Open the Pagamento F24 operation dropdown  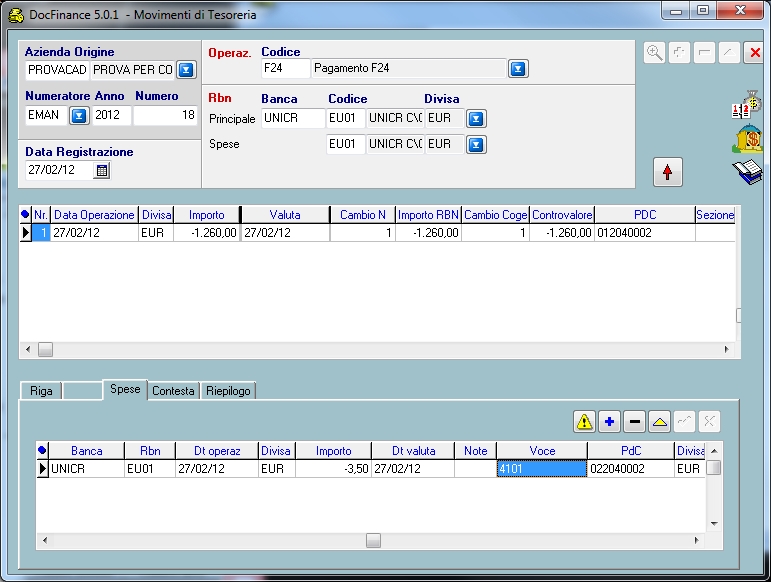coord(517,68)
